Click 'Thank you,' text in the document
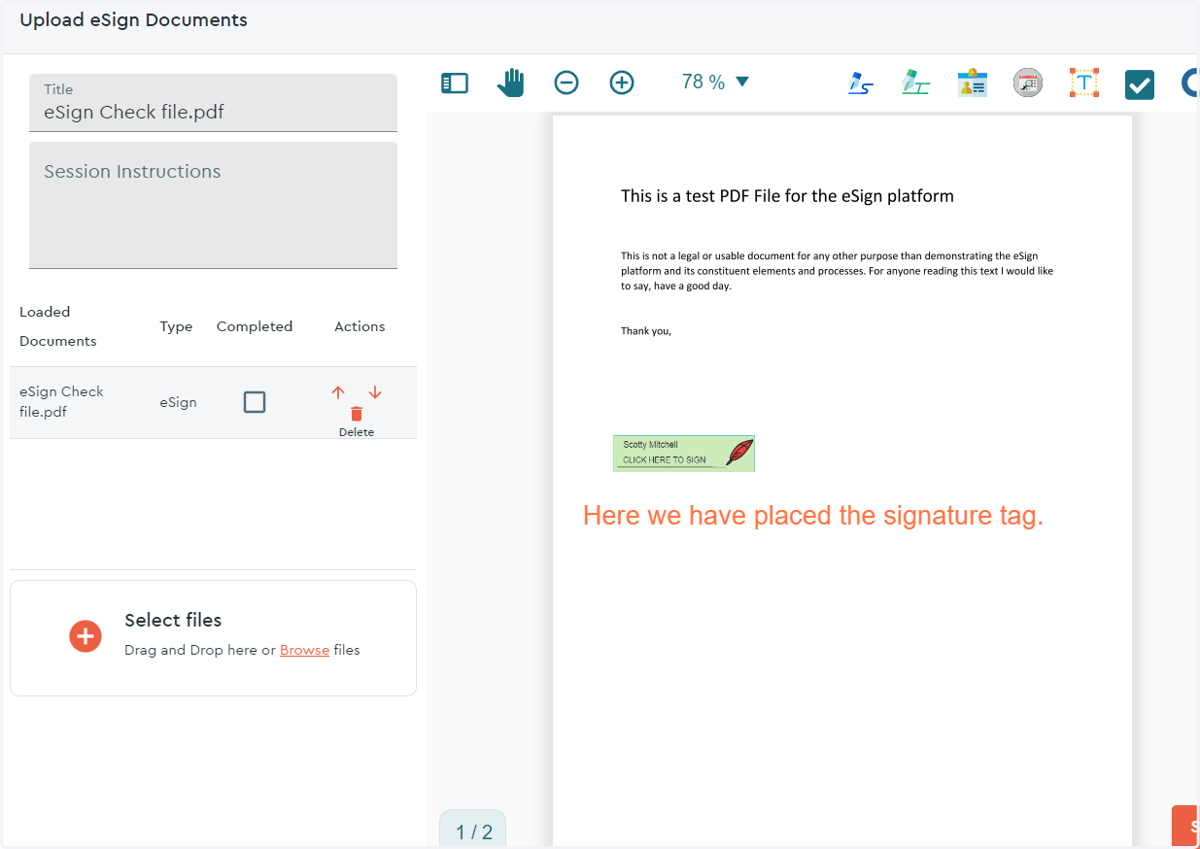The height and width of the screenshot is (849, 1200). 646,331
